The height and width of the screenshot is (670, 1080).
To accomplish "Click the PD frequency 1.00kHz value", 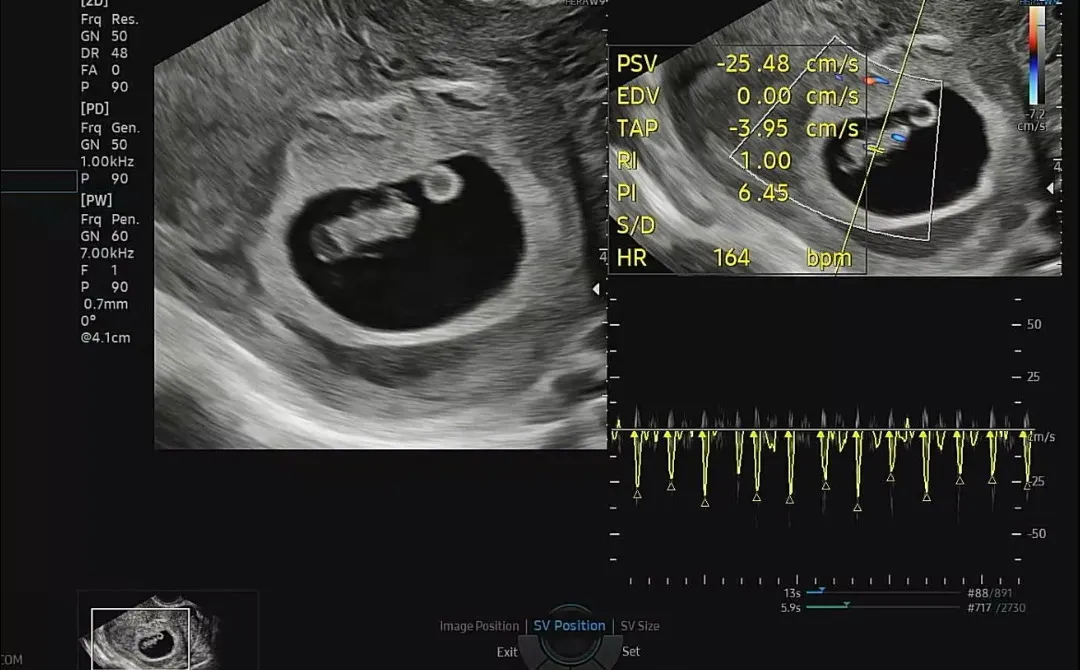I will coord(107,161).
